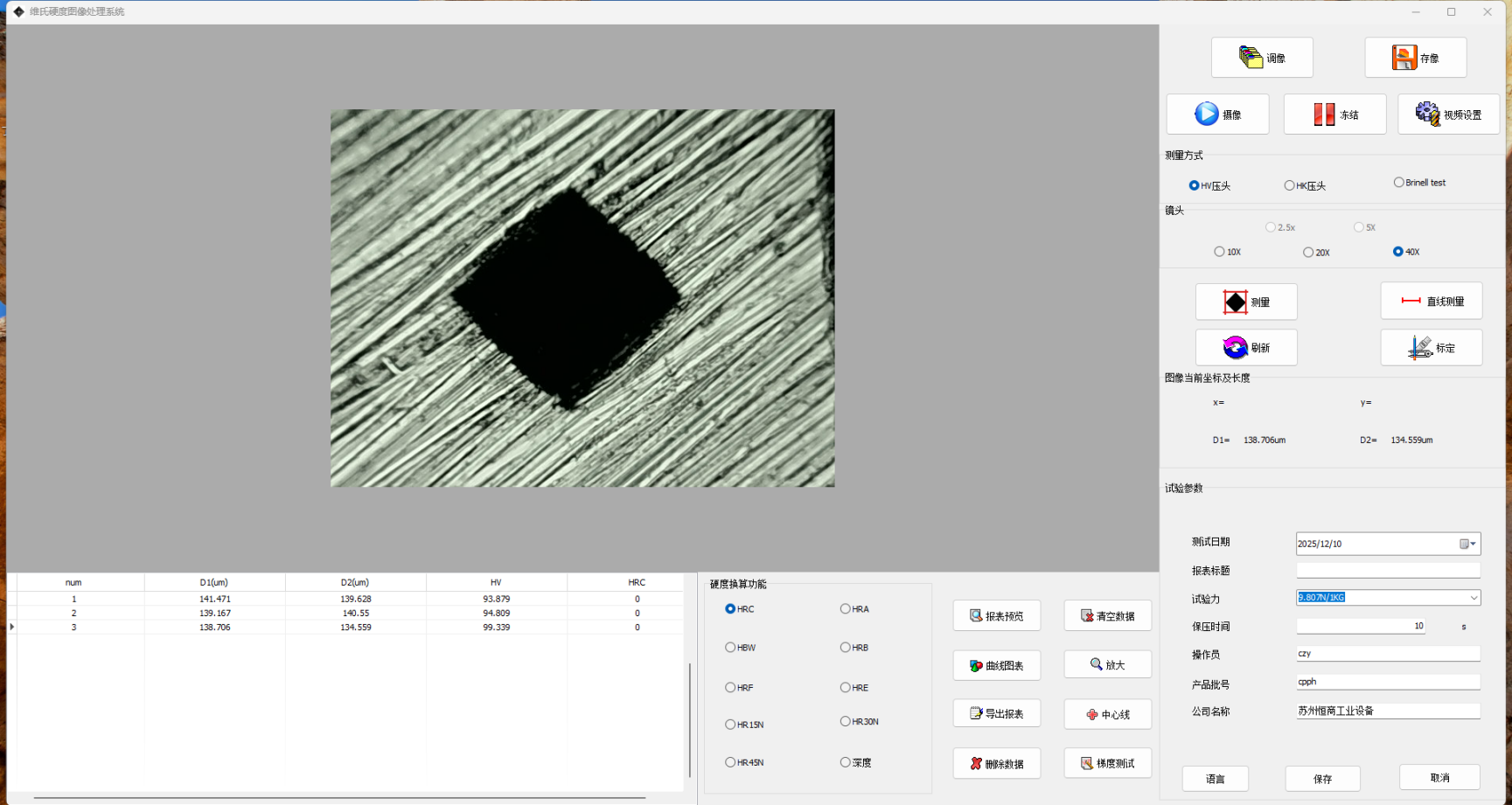Click the 测量 measure indentation icon

(1235, 302)
